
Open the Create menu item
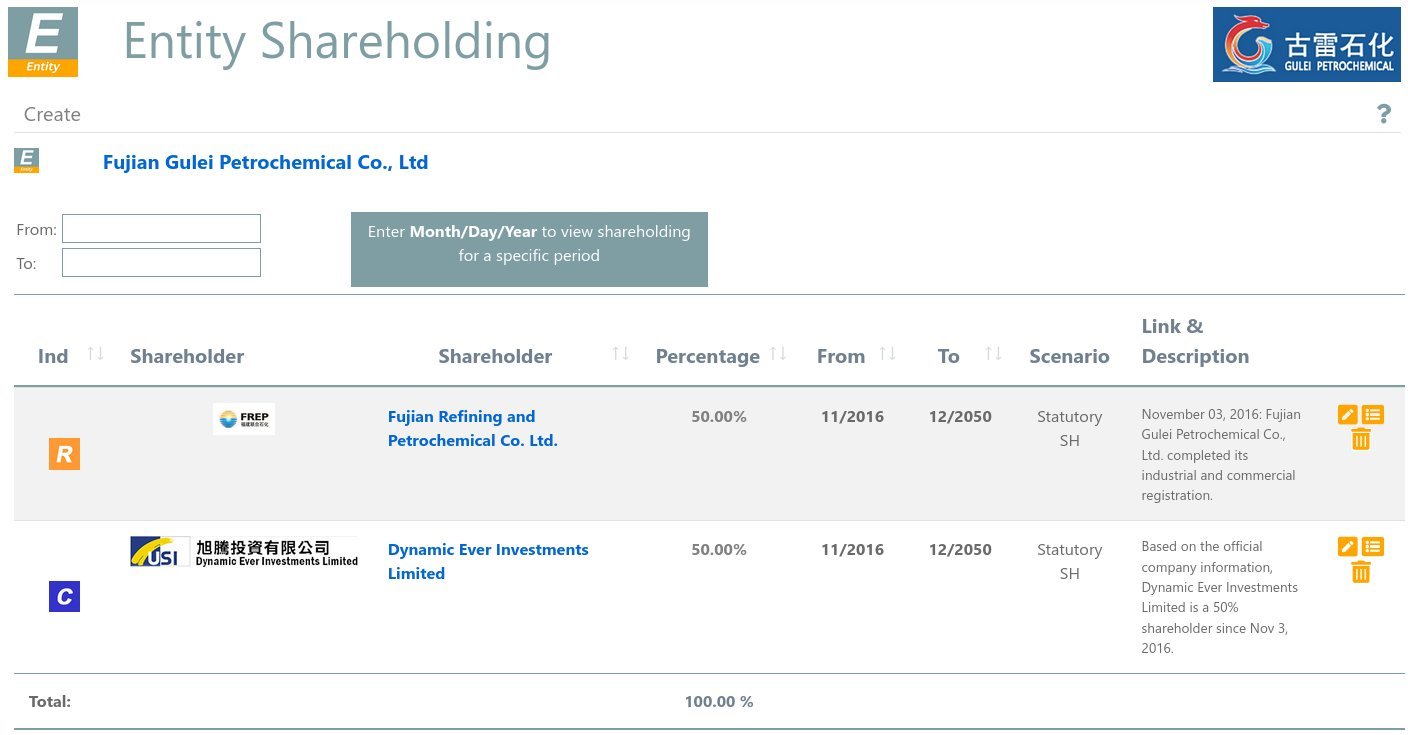52,114
